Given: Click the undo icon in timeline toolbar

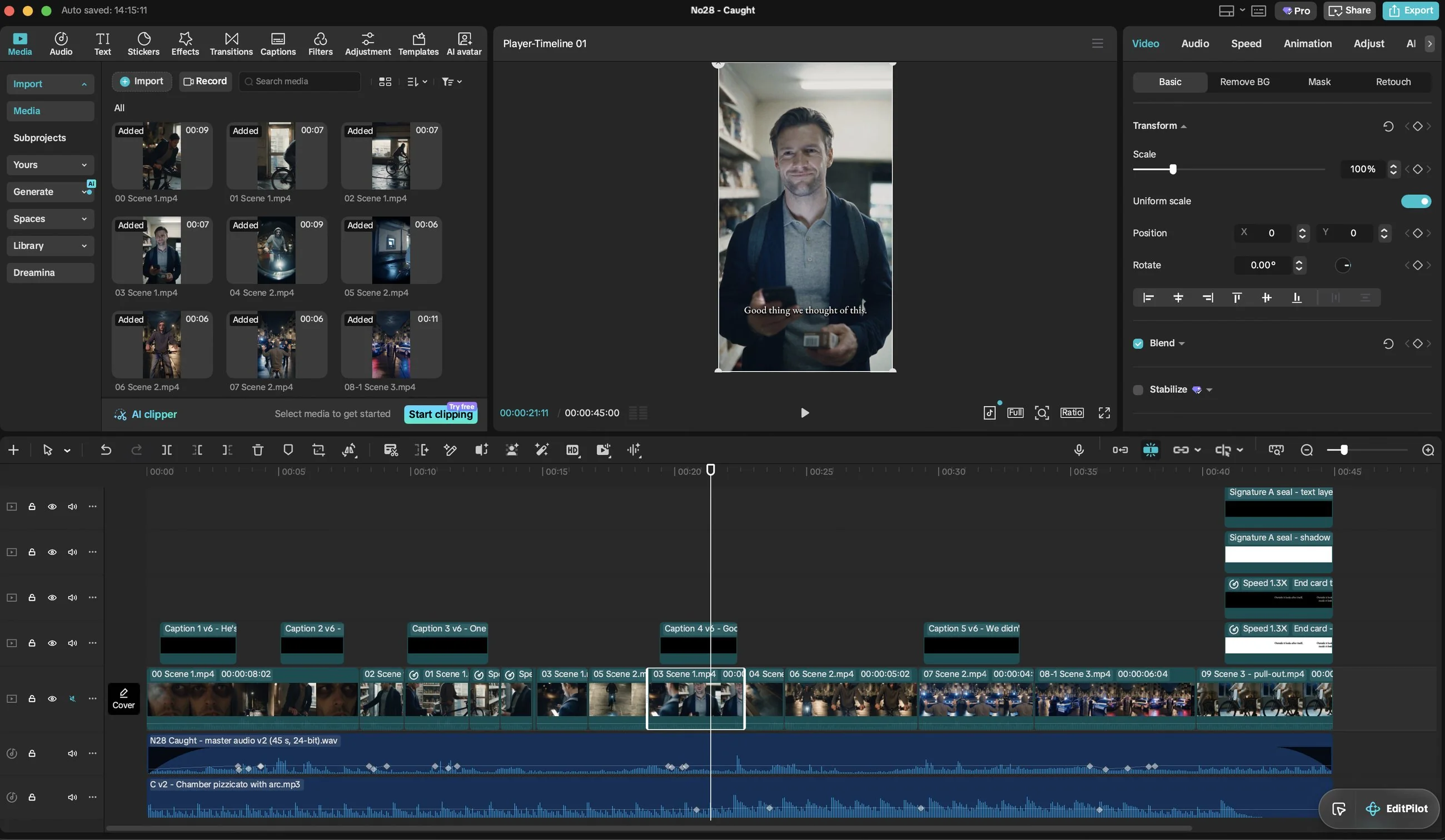Looking at the screenshot, I should pos(106,450).
